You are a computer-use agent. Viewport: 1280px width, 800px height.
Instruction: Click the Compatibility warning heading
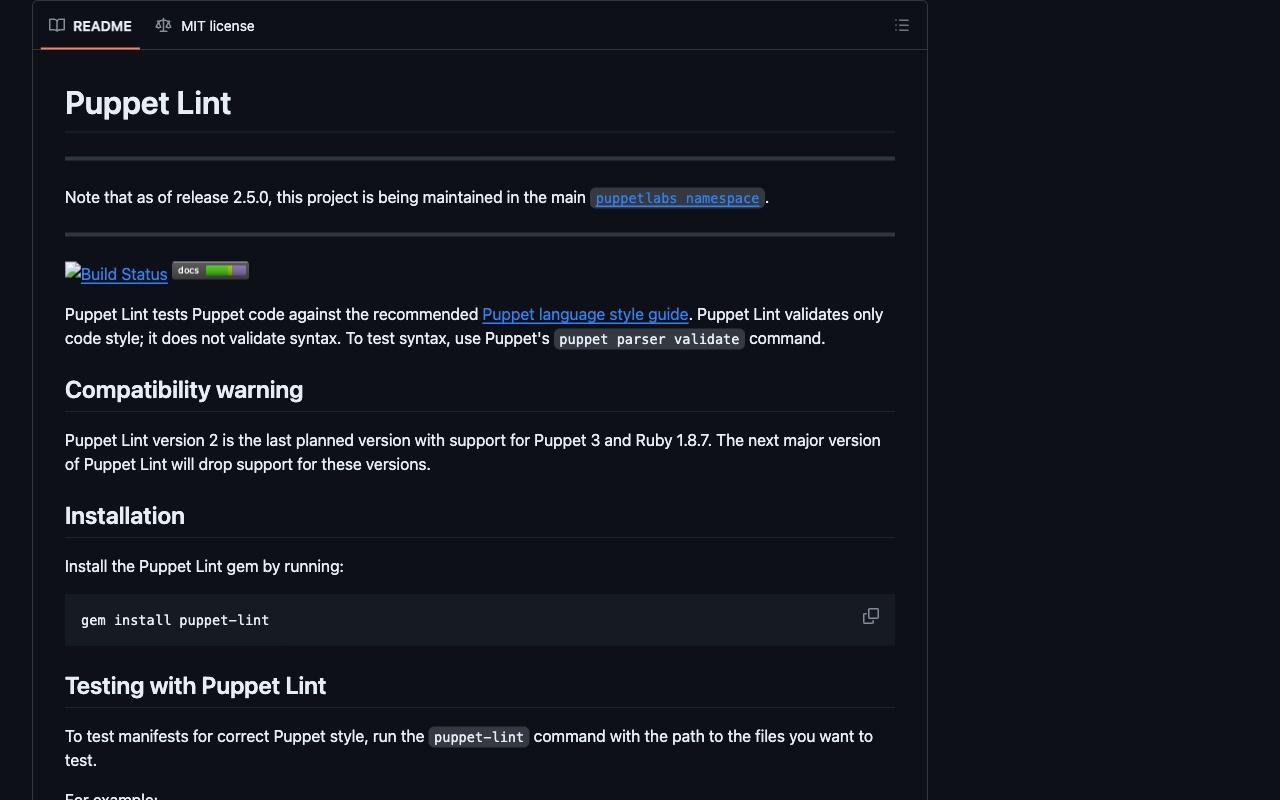tap(184, 390)
